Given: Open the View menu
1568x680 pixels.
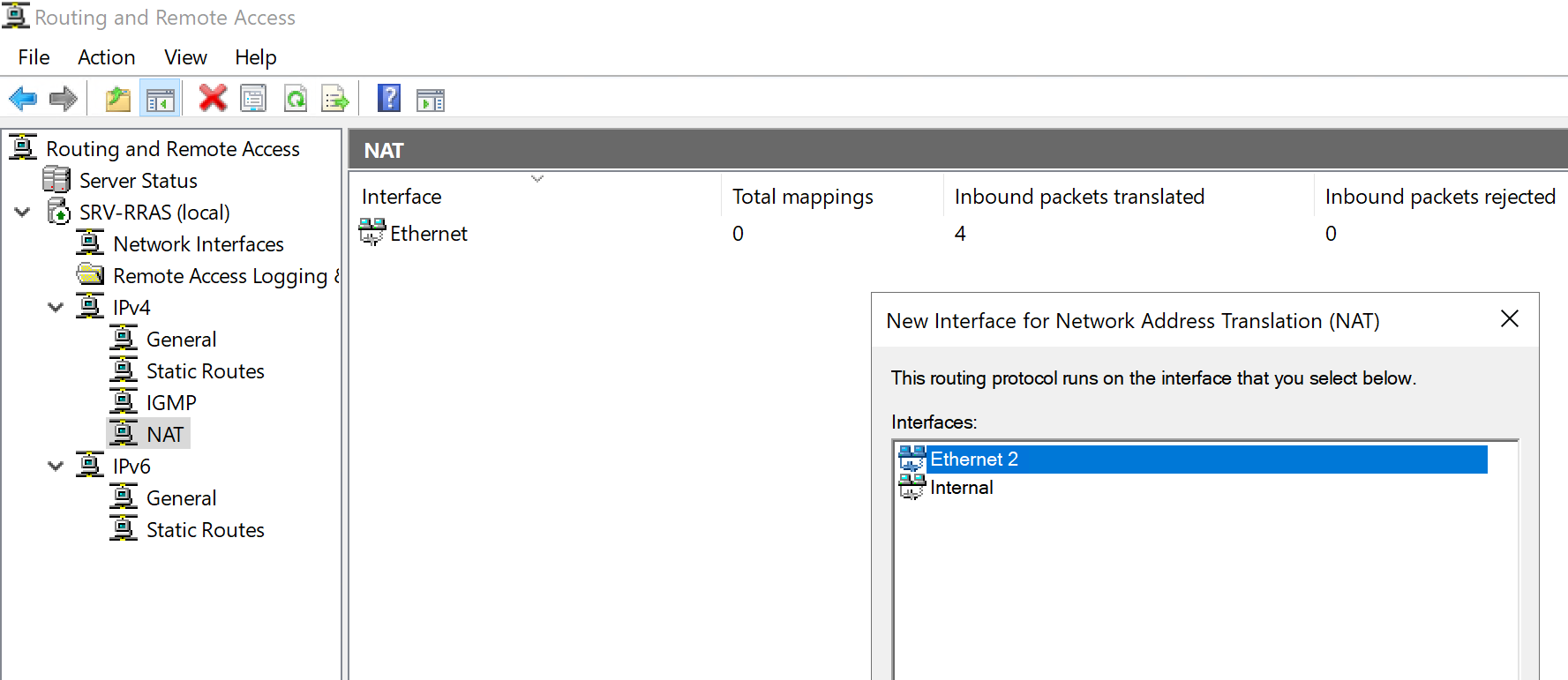Looking at the screenshot, I should click(x=185, y=57).
